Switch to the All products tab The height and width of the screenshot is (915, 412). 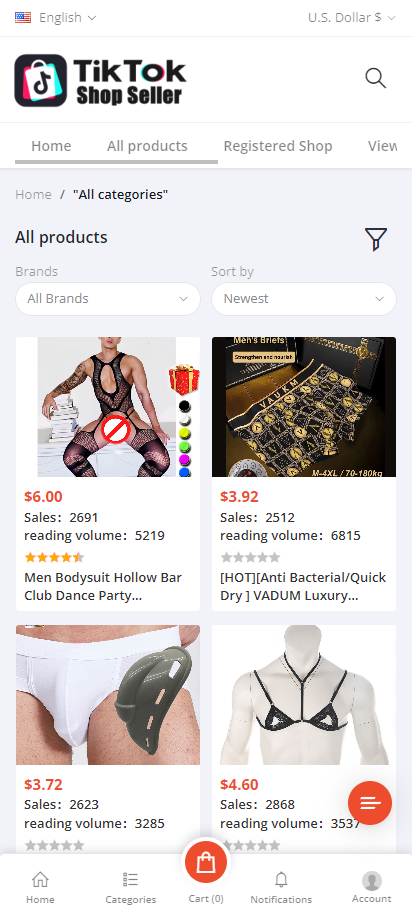coord(147,146)
